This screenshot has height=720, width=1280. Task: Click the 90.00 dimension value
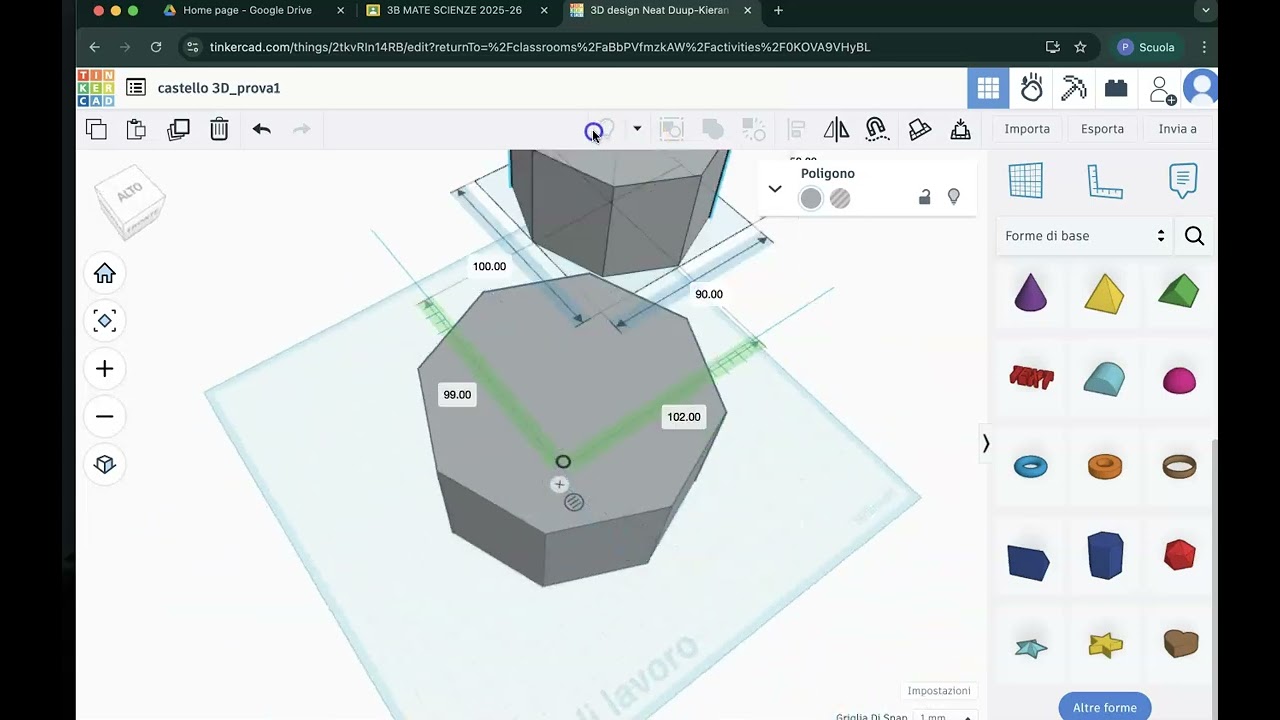point(709,294)
